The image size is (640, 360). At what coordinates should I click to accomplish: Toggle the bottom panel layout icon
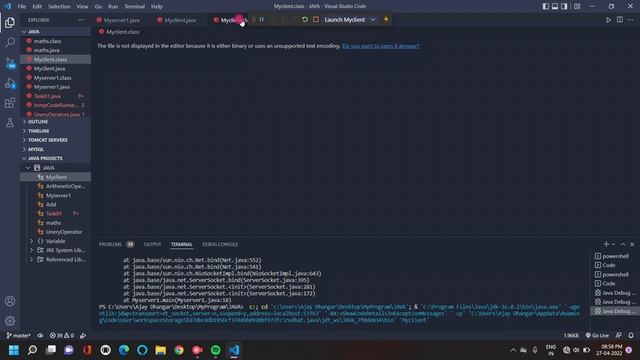[555, 6]
